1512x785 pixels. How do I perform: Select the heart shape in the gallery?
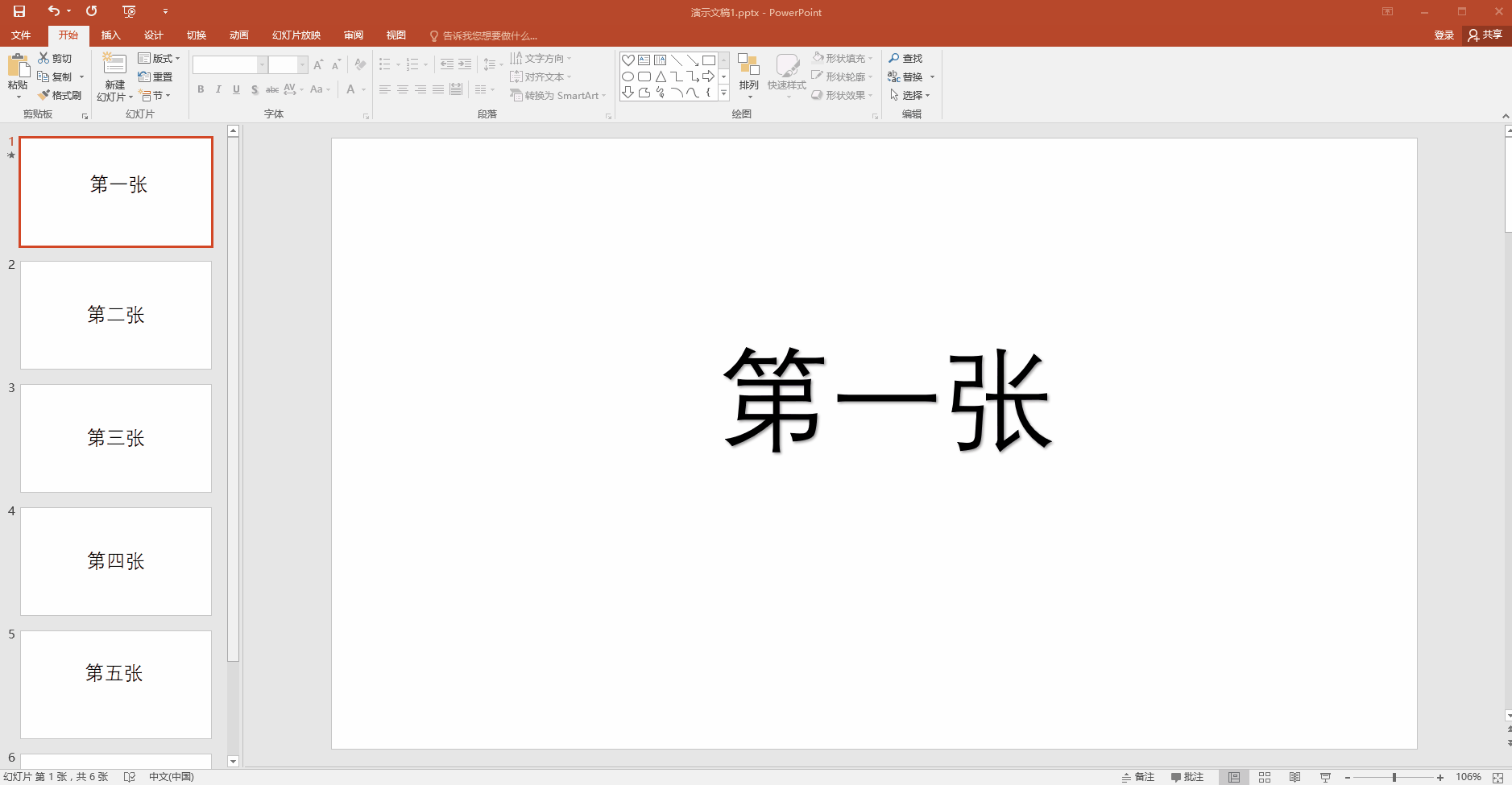628,60
